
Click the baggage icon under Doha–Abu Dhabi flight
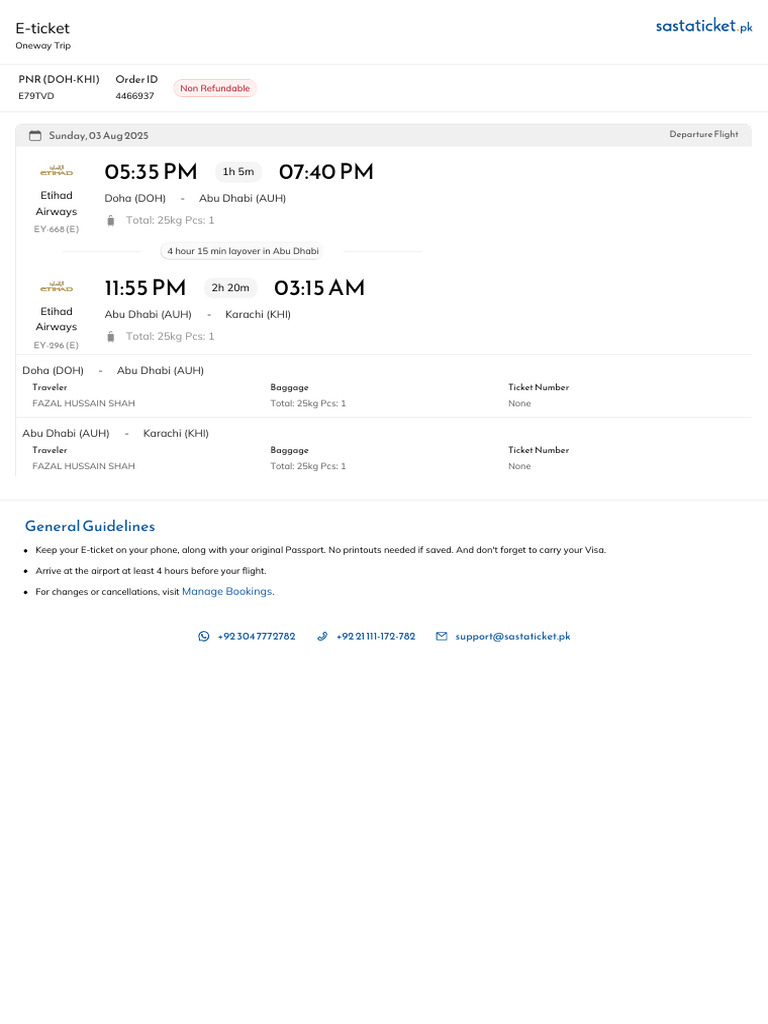click(x=111, y=220)
